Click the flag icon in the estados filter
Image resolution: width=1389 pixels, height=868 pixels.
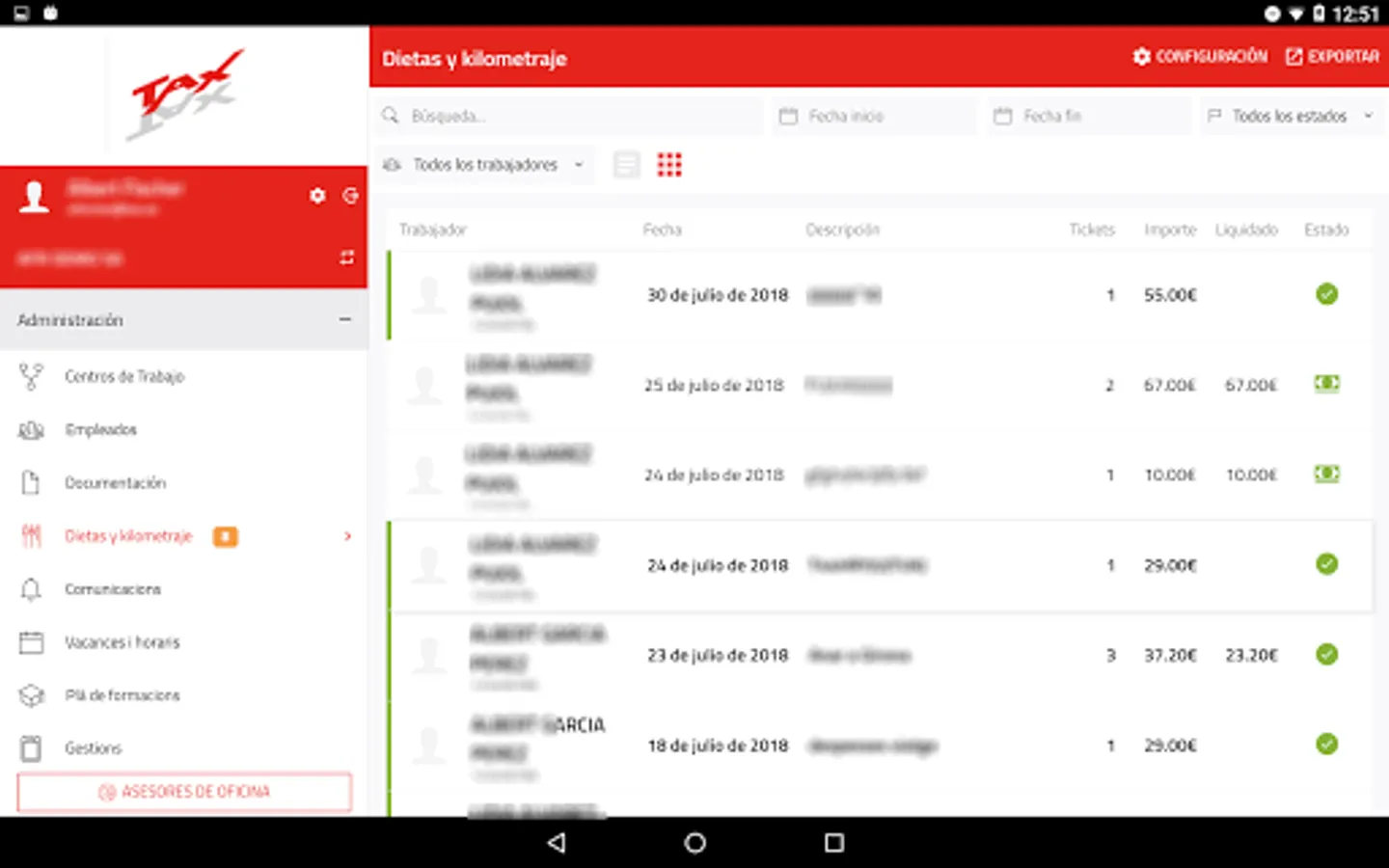pyautogui.click(x=1216, y=116)
